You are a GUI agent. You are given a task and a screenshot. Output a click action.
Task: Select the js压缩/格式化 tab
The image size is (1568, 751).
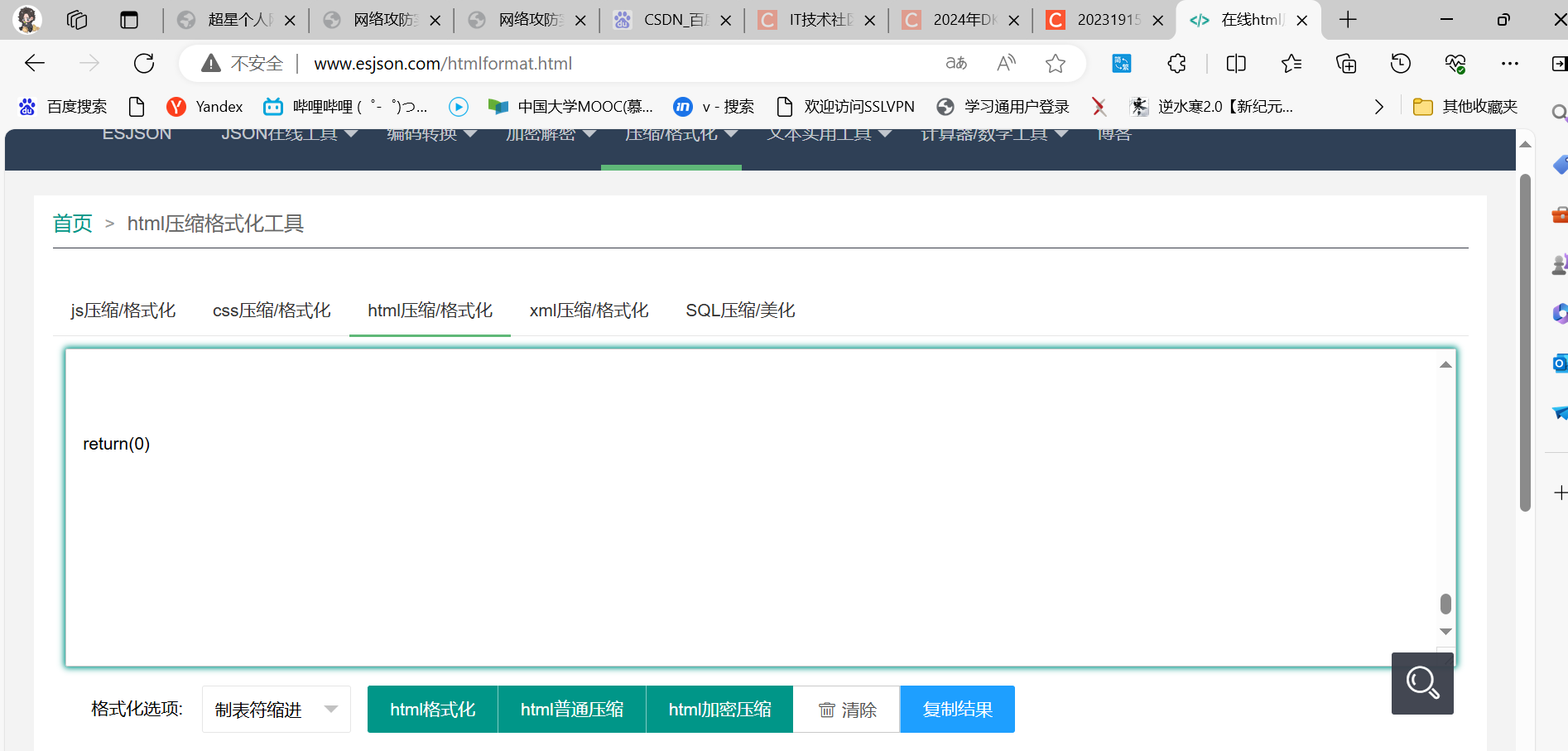[x=123, y=311]
